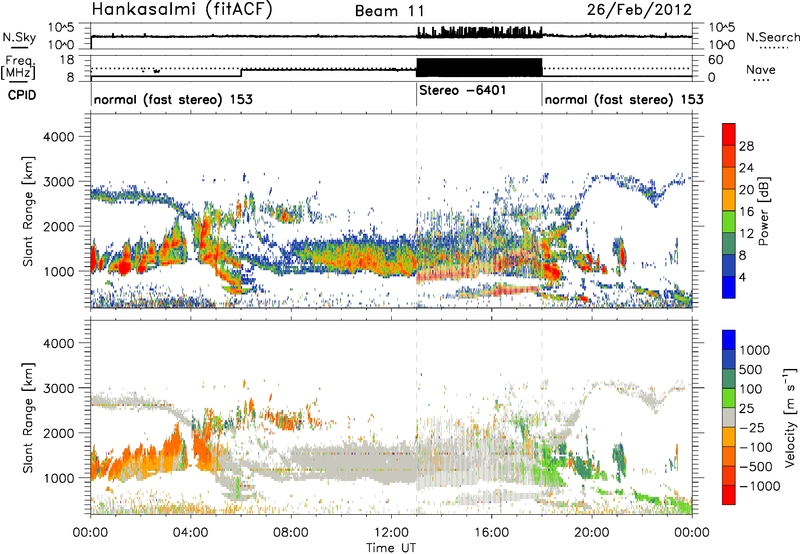Click the 25 velocity colorbar label
Image resolution: width=800 pixels, height=554 pixels.
(746, 409)
